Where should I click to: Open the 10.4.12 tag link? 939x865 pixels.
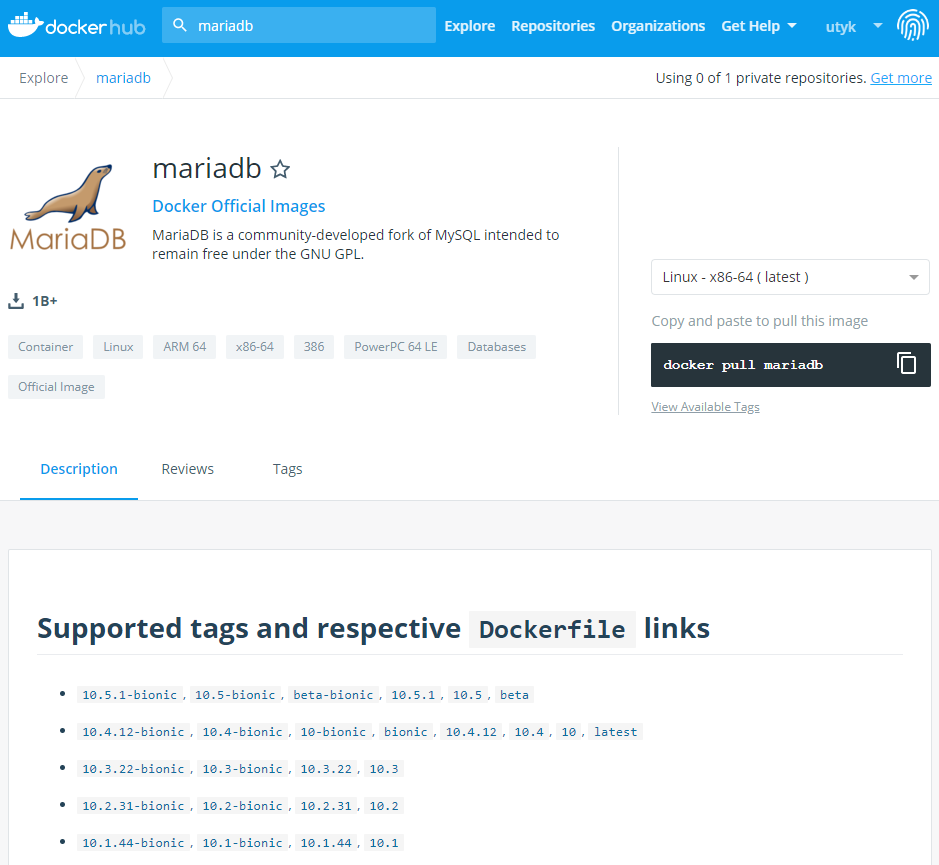[471, 732]
